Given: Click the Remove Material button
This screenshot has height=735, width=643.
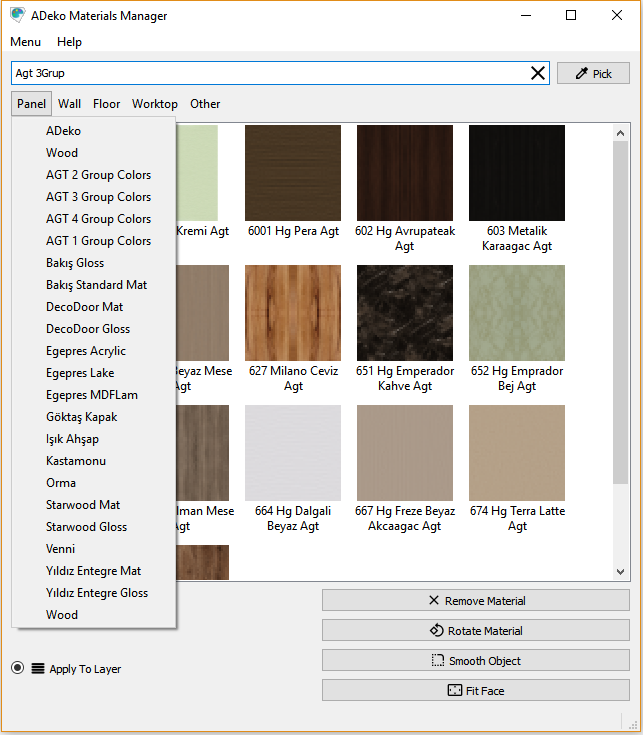Looking at the screenshot, I should pyautogui.click(x=475, y=600).
